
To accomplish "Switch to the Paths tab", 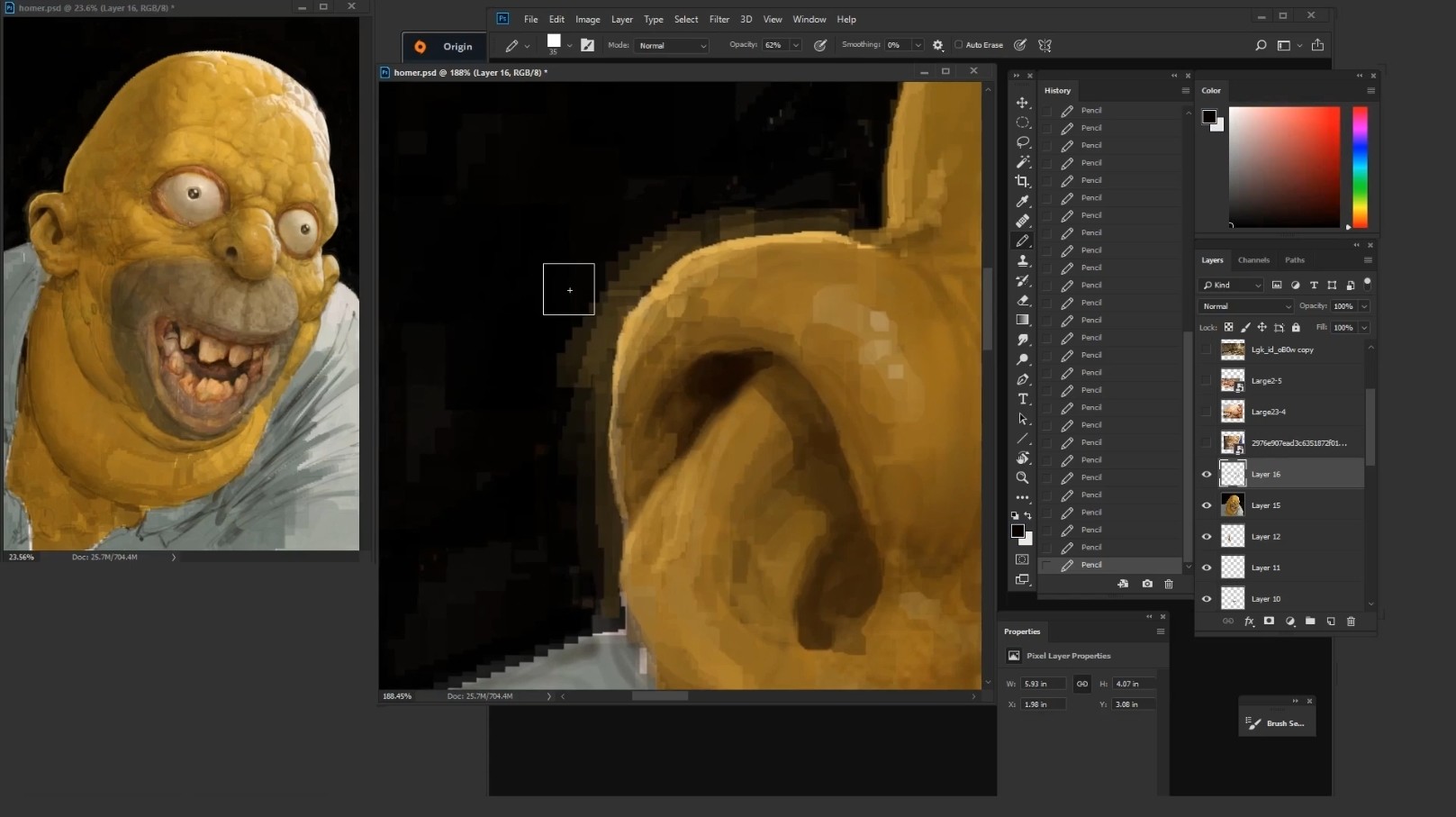I will point(1295,260).
